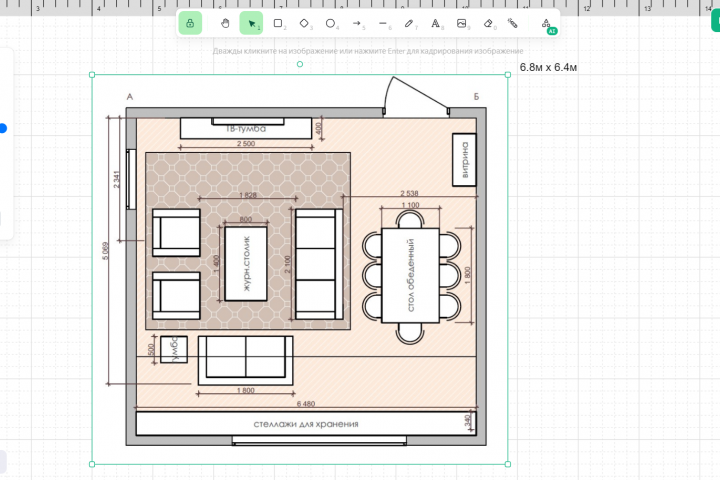Select the Text tool
Viewport: 720px width, 480px height.
(435, 23)
